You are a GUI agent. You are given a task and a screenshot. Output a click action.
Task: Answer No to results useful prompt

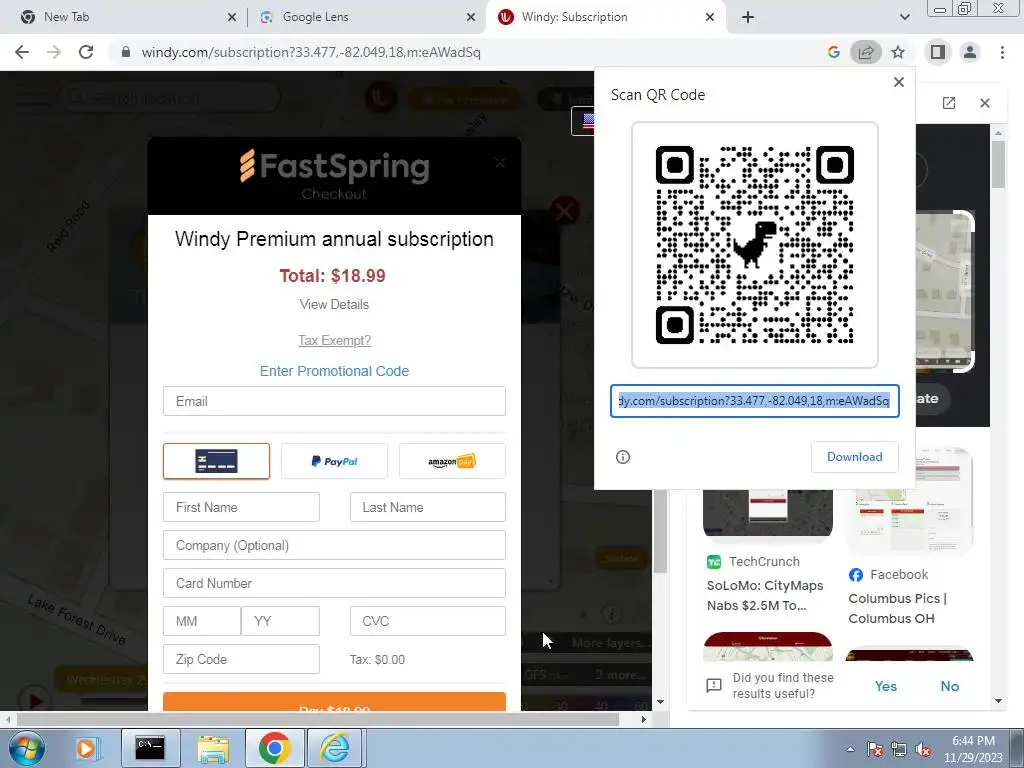[949, 686]
